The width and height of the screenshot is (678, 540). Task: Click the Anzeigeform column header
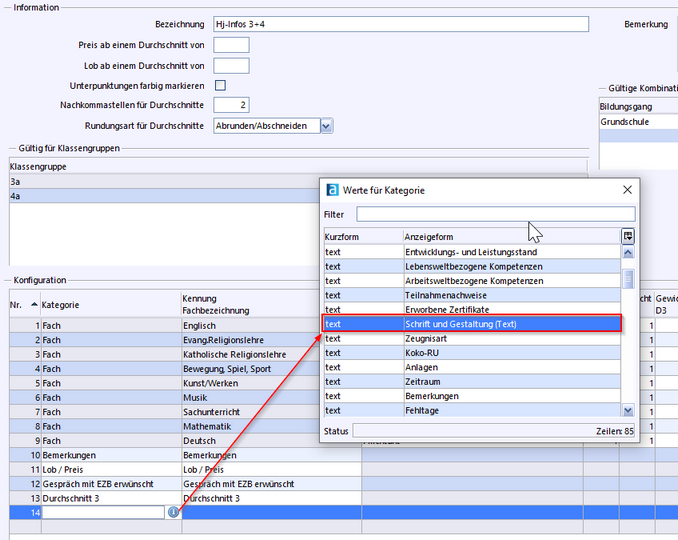pyautogui.click(x=512, y=237)
